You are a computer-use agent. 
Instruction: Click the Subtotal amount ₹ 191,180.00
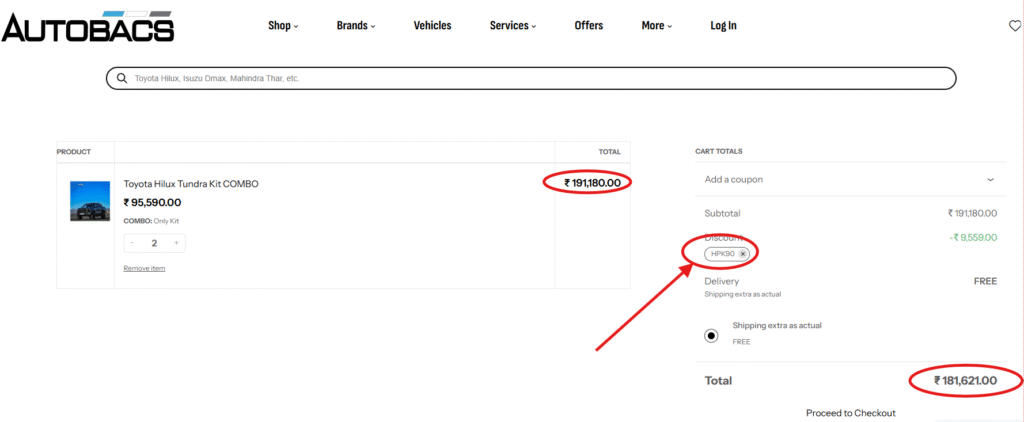[972, 213]
